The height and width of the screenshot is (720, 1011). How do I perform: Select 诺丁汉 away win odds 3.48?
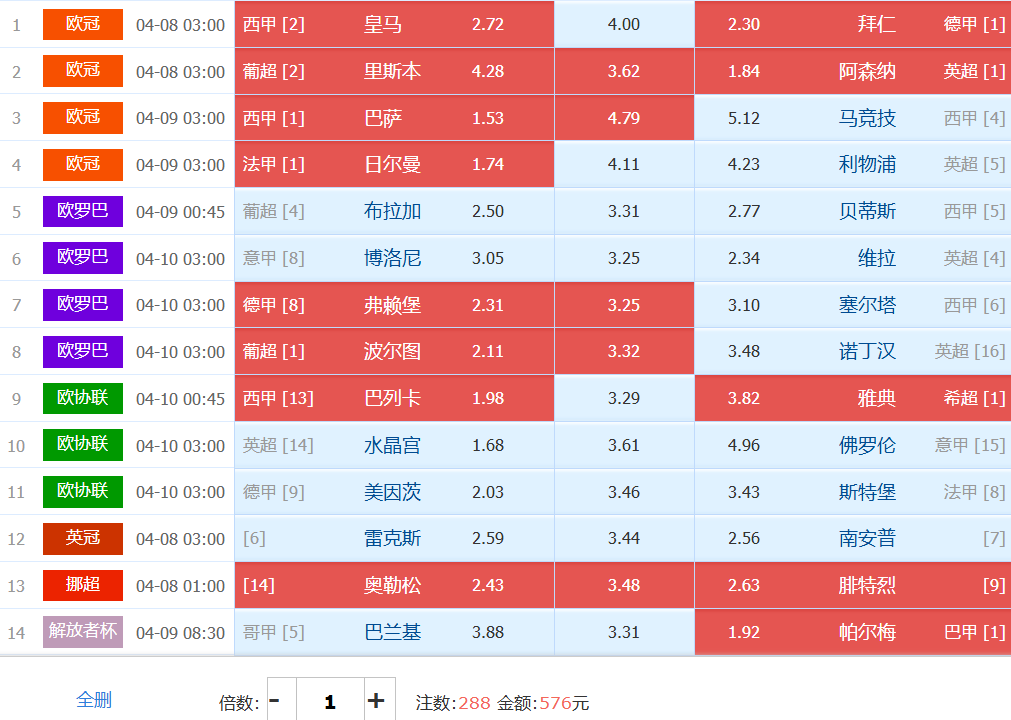(853, 351)
